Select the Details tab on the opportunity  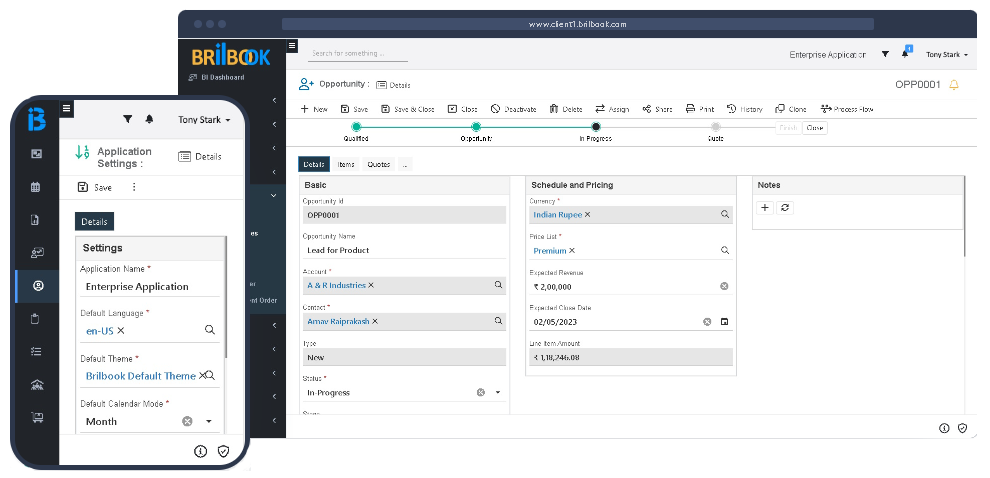tap(314, 164)
